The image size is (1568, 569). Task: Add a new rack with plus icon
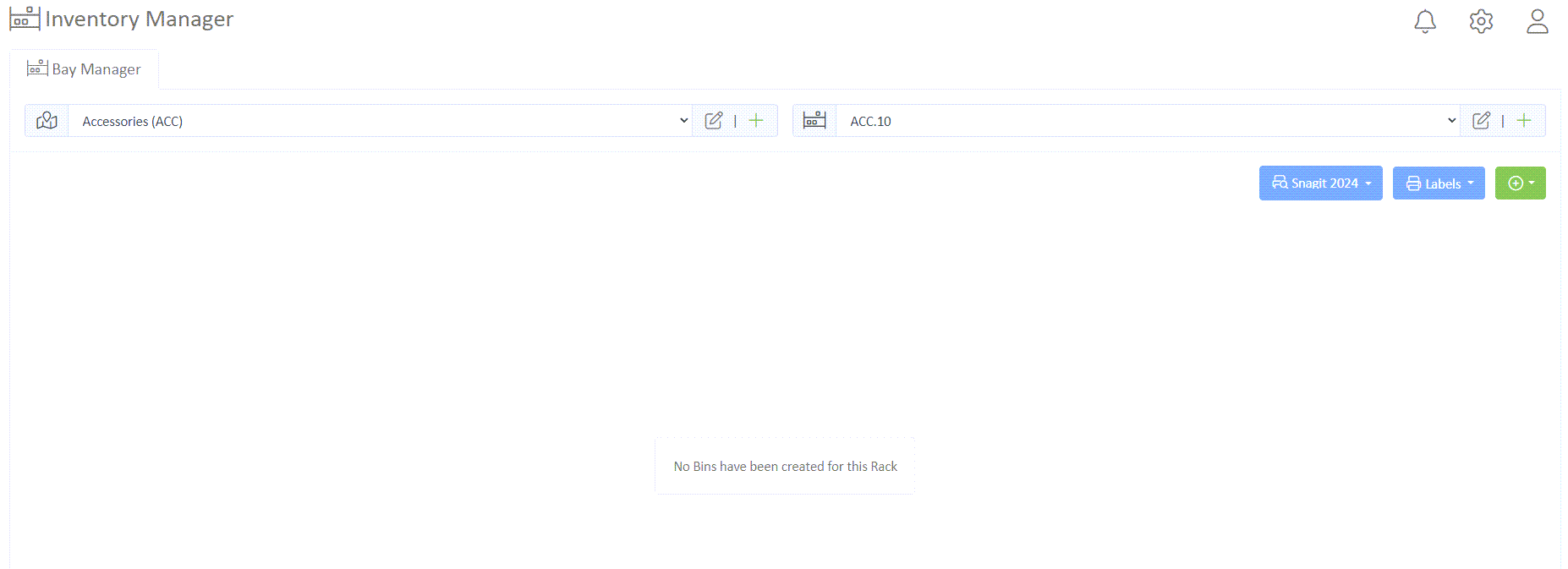(1524, 121)
